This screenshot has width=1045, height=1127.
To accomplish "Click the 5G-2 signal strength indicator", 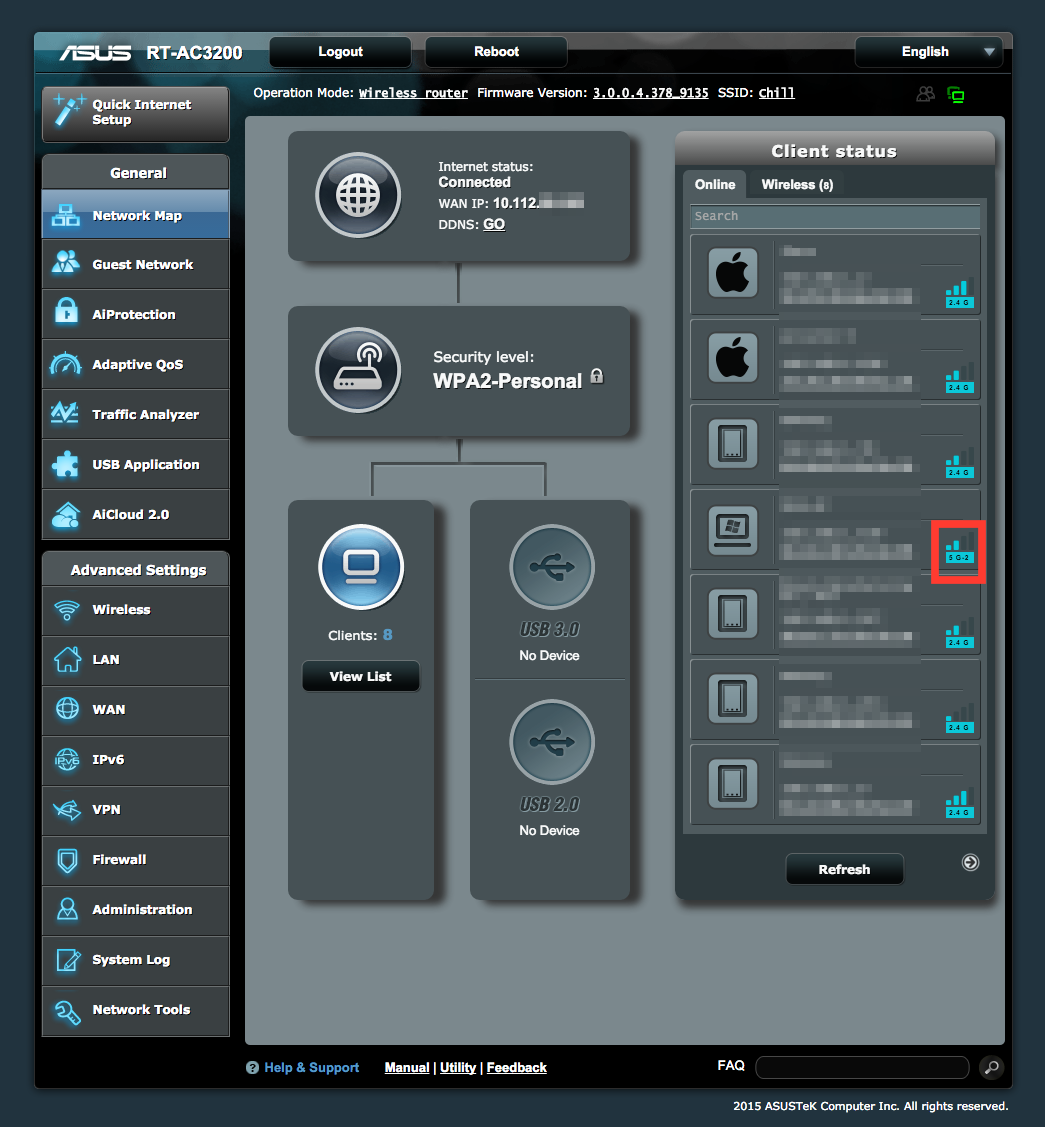I will 959,549.
